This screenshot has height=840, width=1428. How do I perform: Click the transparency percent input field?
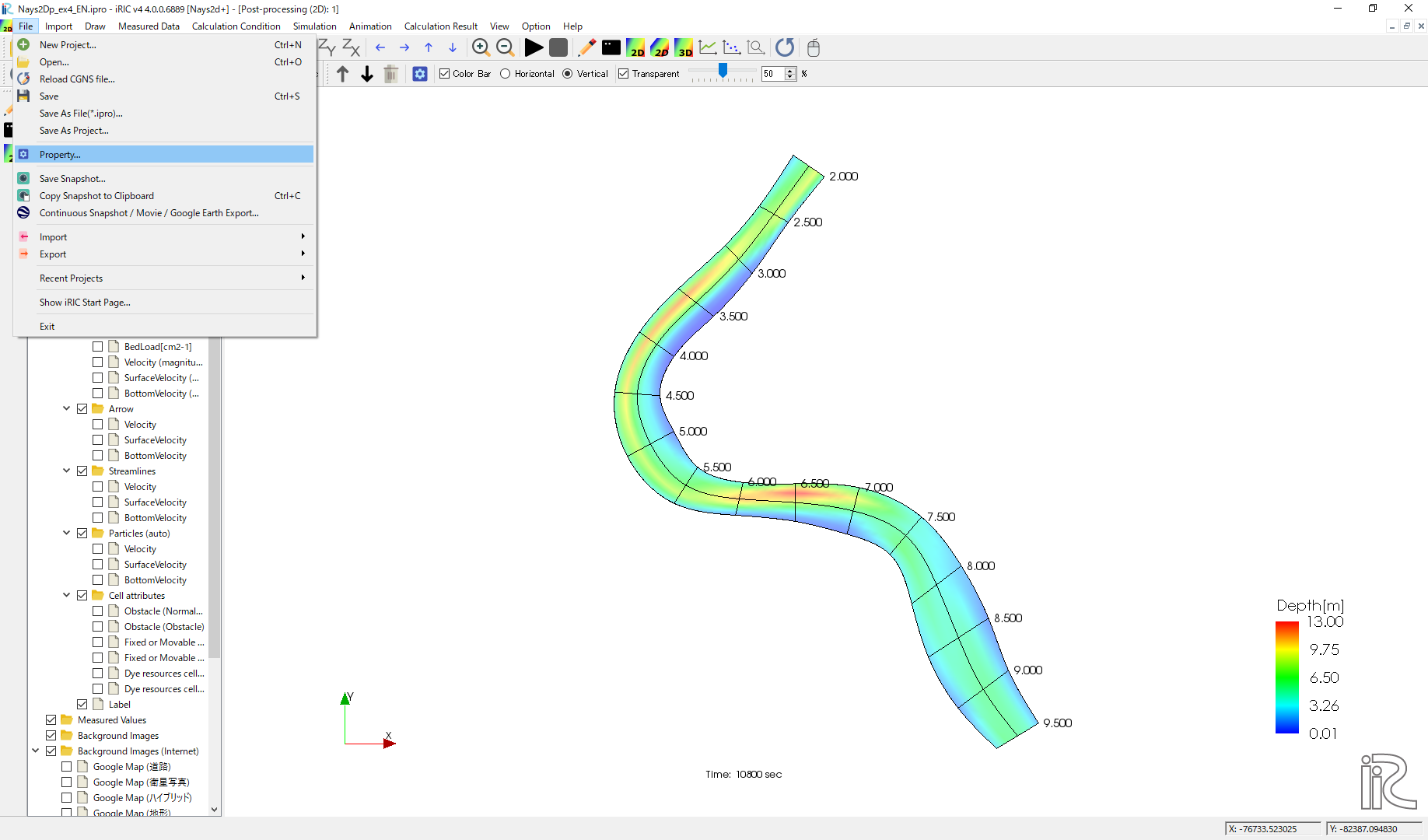pos(773,74)
